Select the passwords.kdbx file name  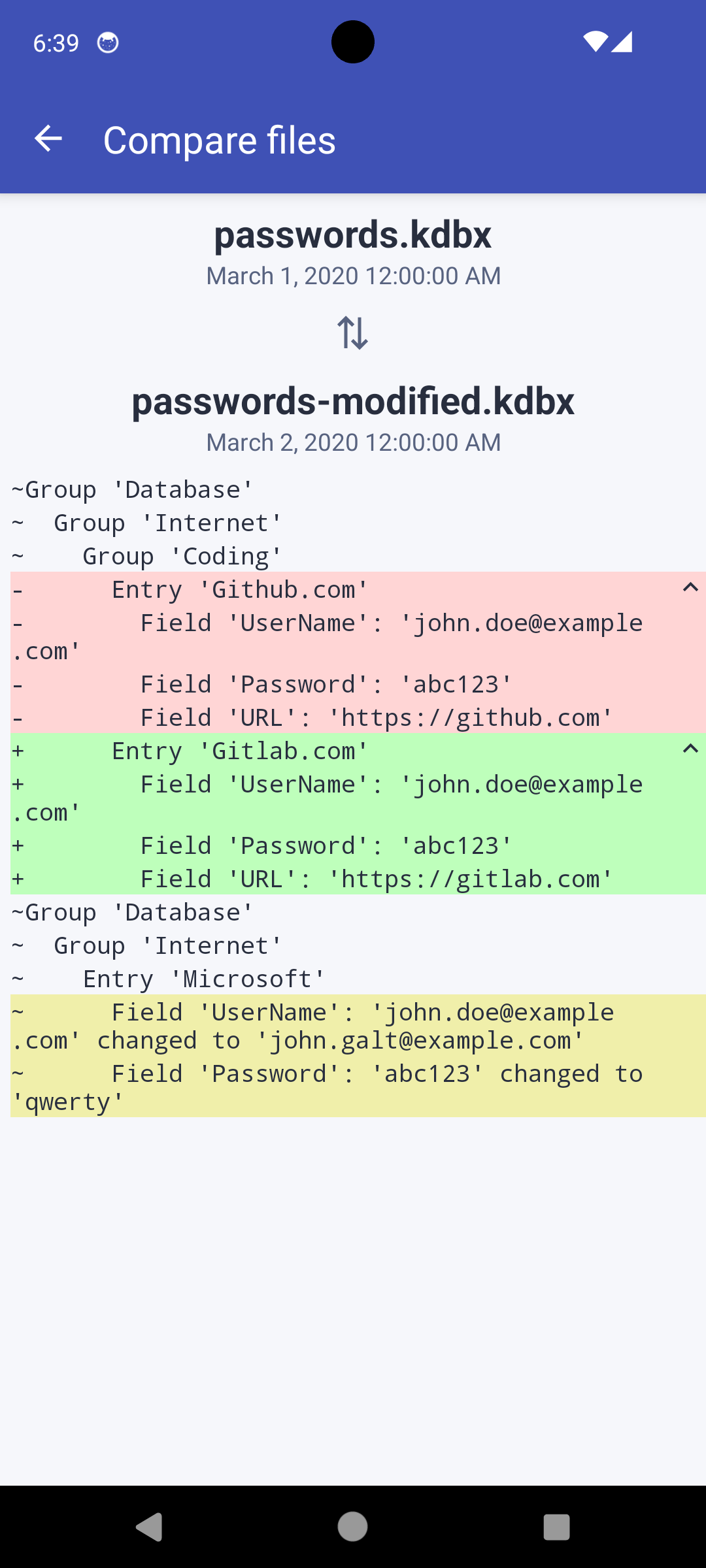(353, 235)
